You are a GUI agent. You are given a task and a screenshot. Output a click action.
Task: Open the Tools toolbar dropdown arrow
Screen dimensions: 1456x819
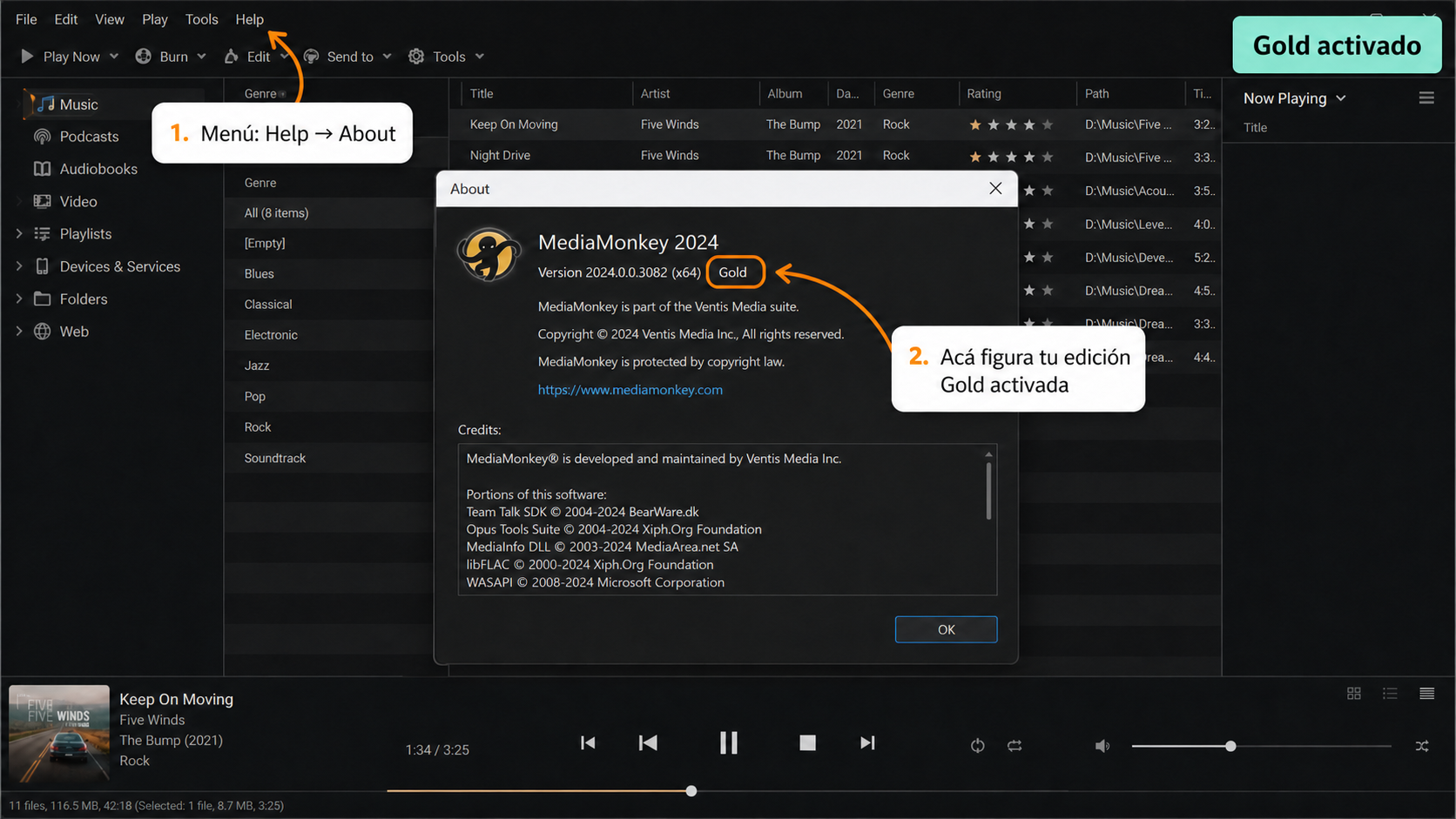480,57
